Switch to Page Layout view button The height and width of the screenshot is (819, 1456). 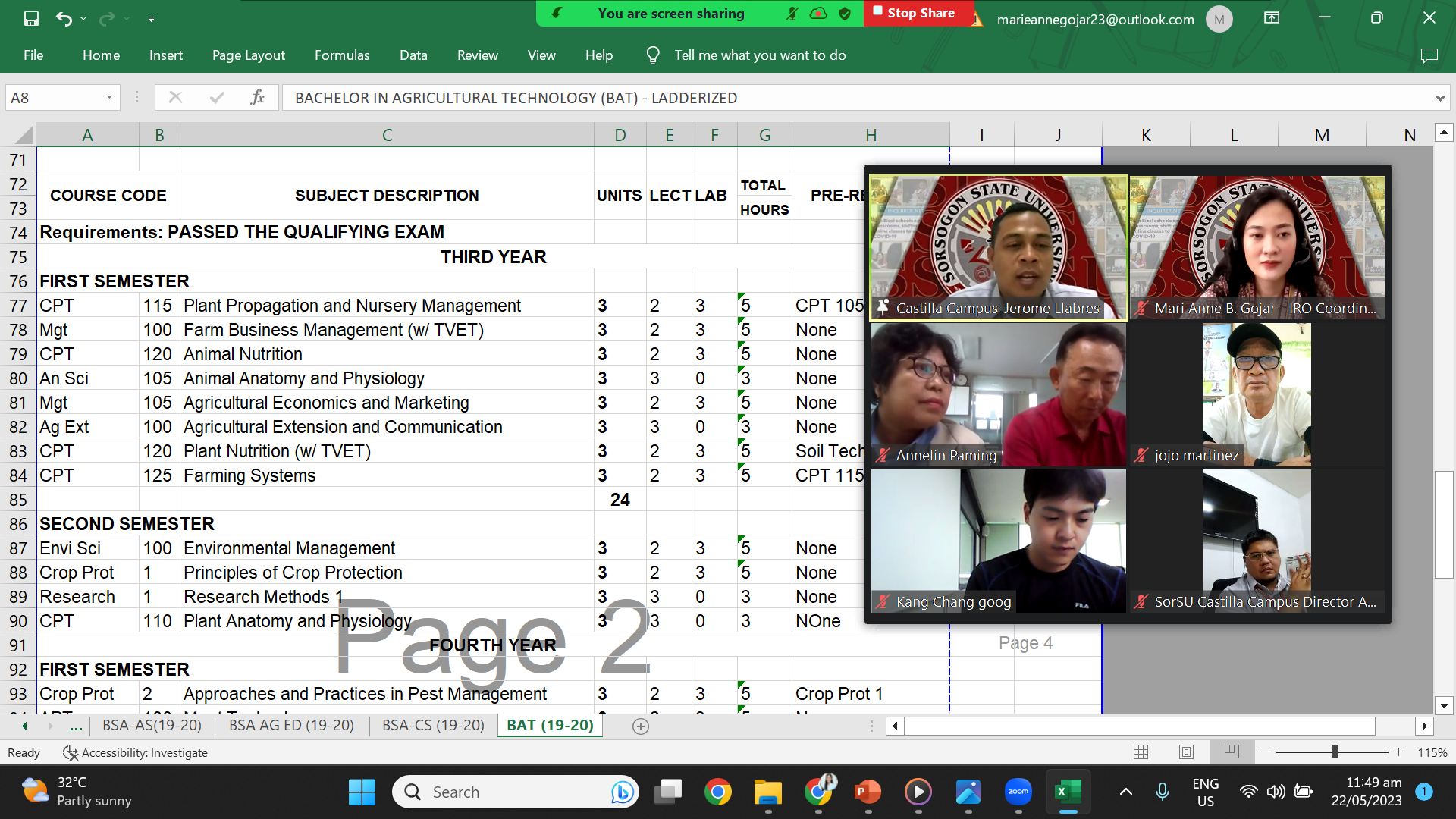pyautogui.click(x=1186, y=752)
